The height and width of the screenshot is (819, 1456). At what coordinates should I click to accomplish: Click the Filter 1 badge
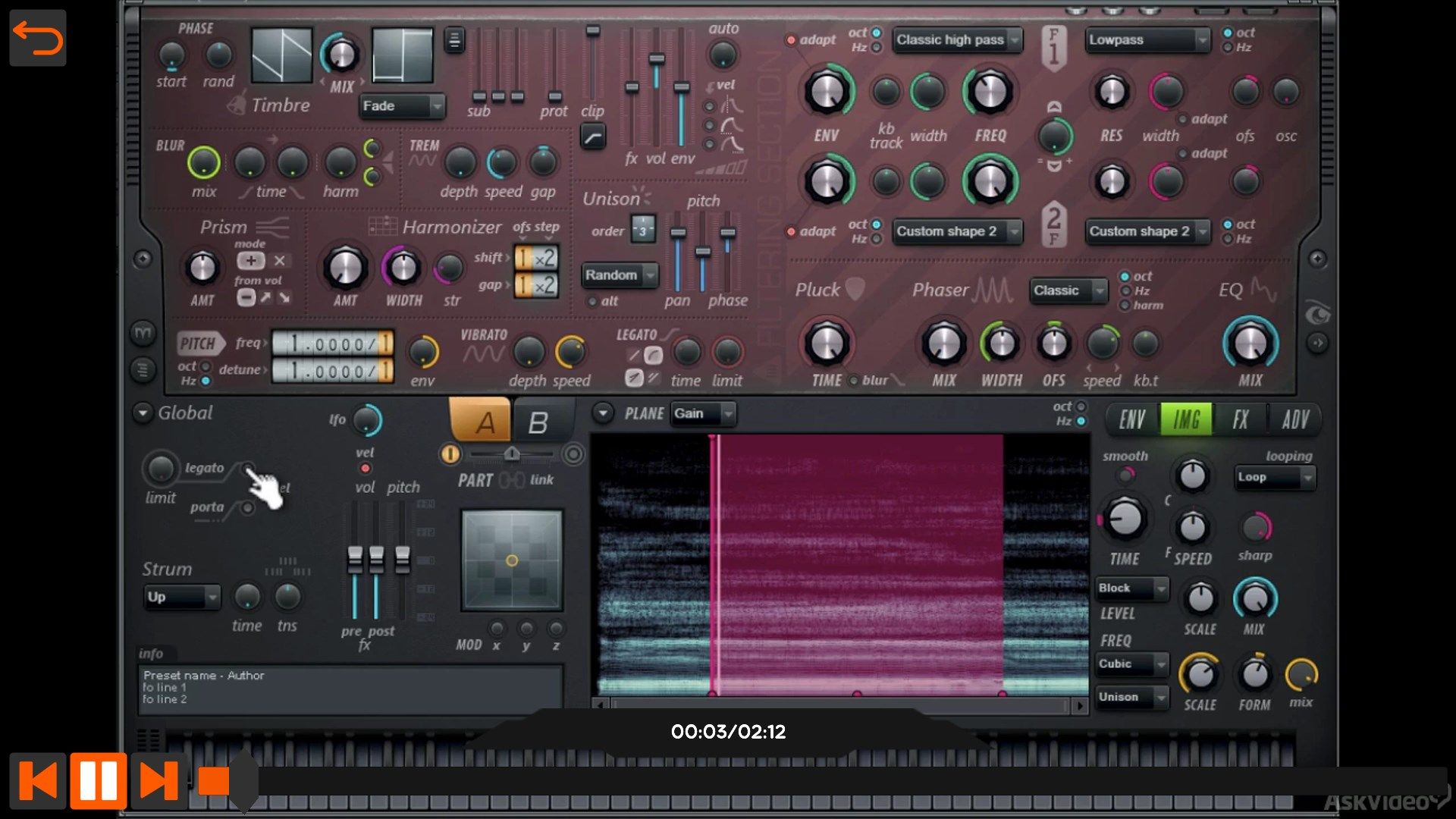click(x=1054, y=48)
